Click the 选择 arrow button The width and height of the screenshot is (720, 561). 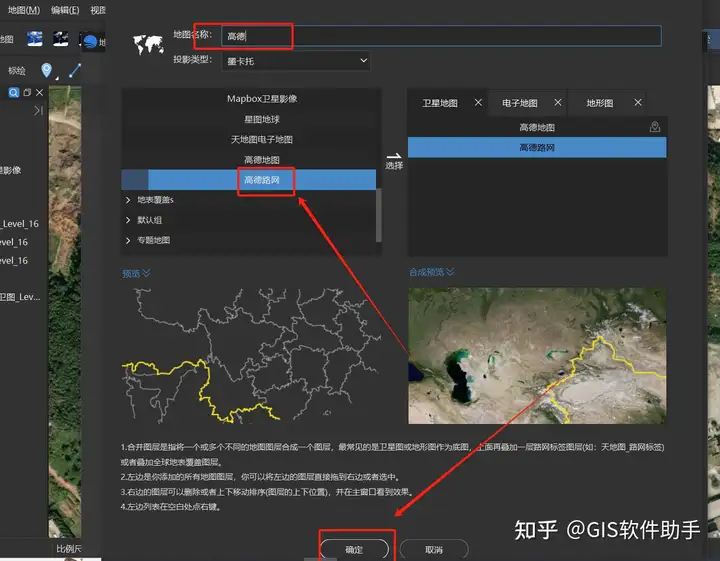(394, 161)
